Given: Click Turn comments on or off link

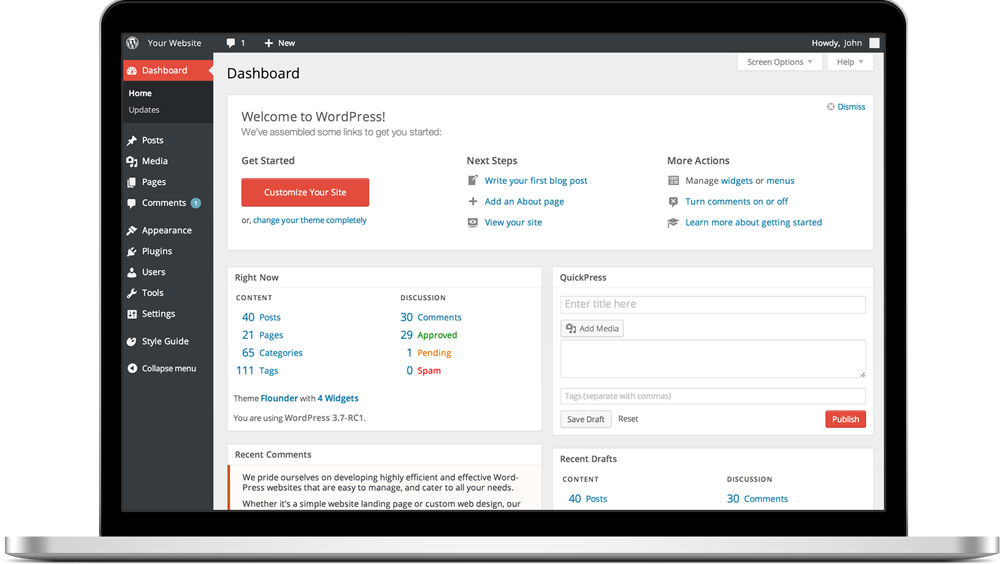Looking at the screenshot, I should click(x=737, y=202).
